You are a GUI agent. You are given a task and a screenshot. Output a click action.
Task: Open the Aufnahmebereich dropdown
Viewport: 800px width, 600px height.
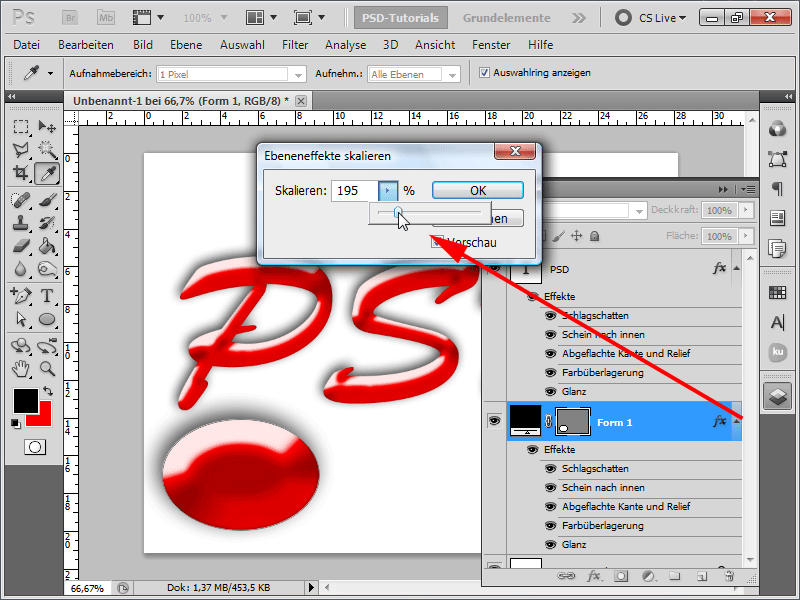point(298,74)
